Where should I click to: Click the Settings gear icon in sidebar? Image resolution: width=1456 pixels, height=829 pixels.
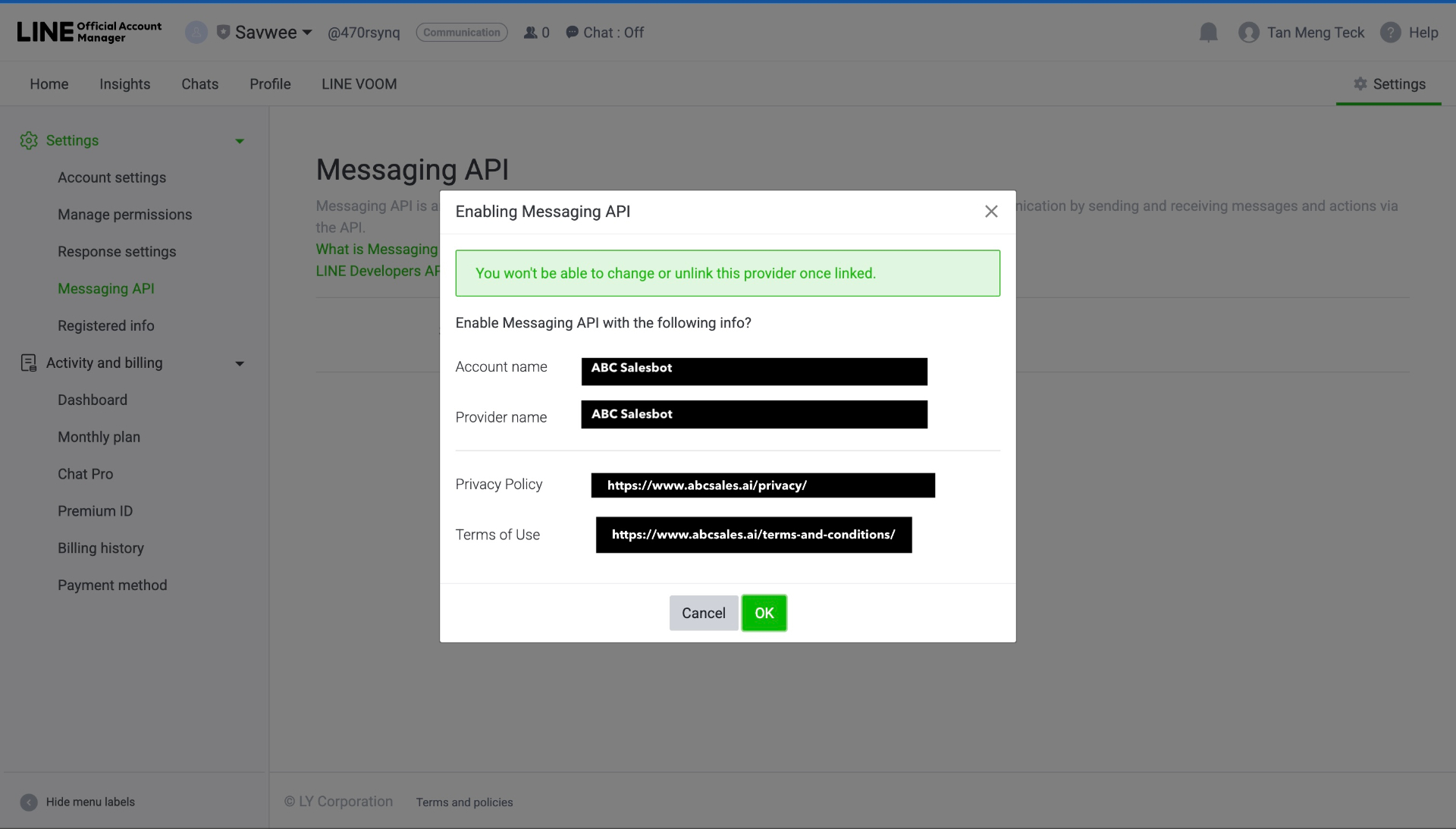click(29, 140)
